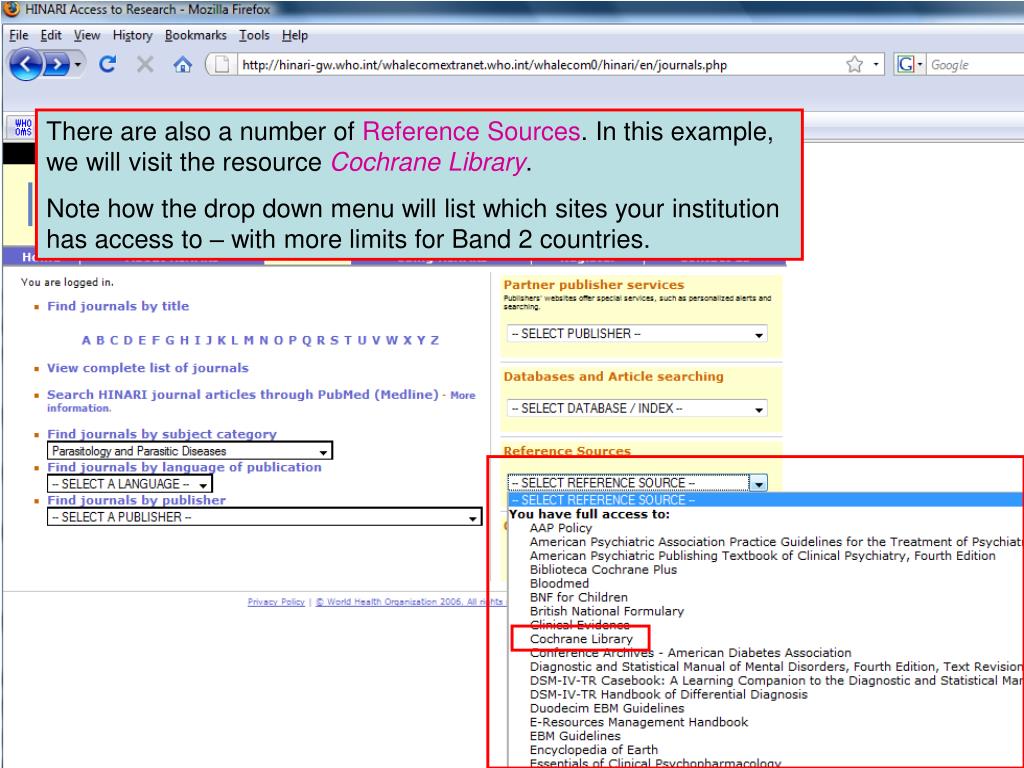This screenshot has height=768, width=1024.
Task: Choose the highlighted SELECT REFERENCE SOURCE option
Action: point(765,500)
